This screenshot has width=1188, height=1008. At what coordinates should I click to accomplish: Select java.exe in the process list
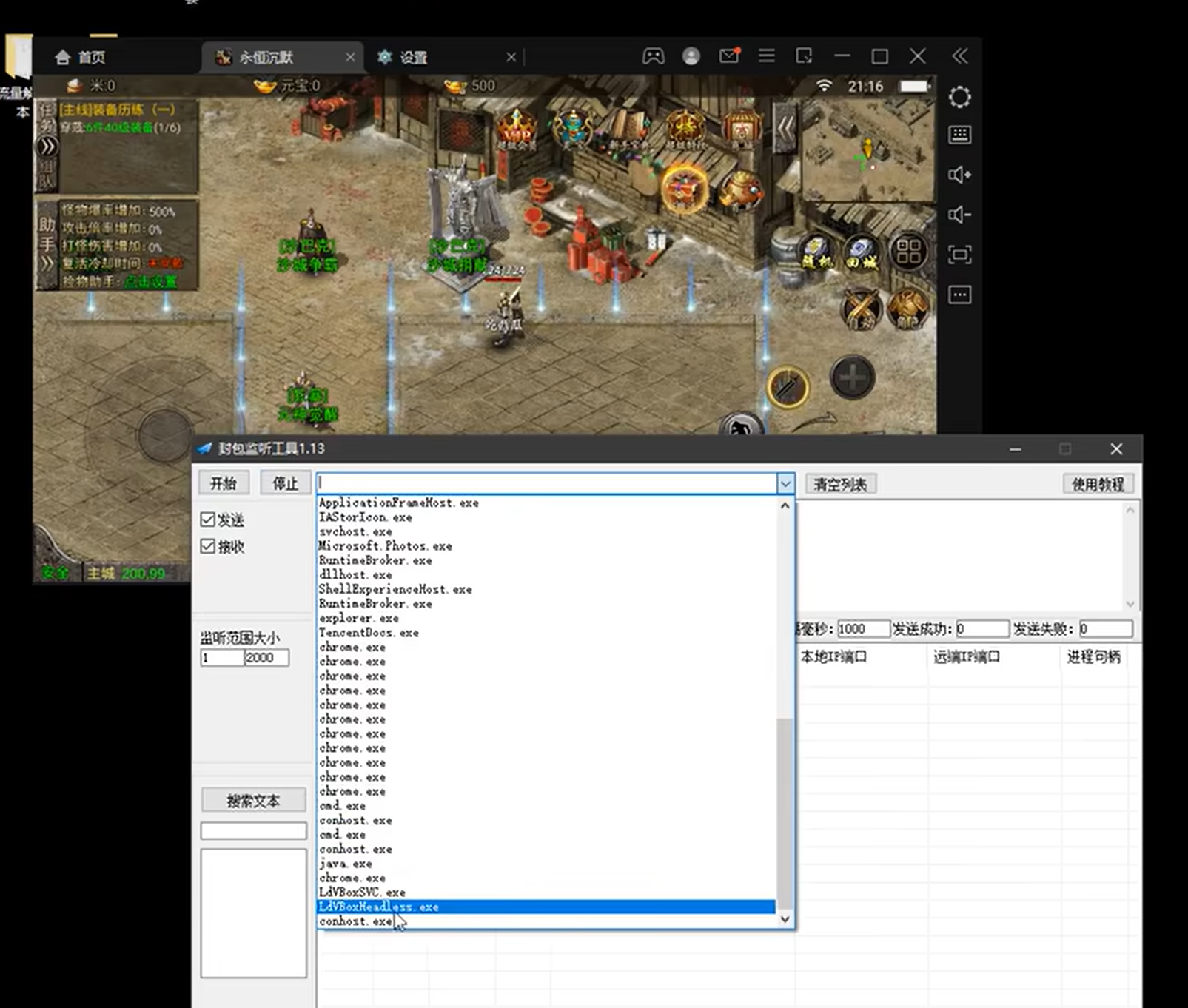tap(546, 863)
